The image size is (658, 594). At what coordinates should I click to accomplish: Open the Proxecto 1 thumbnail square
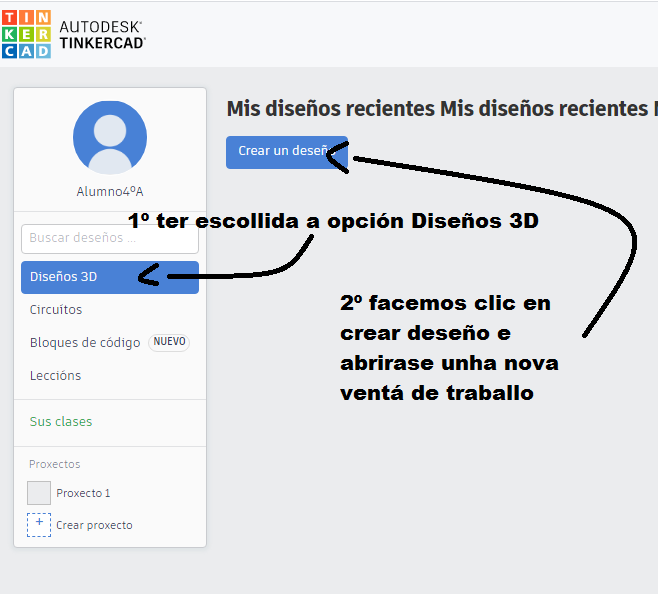pyautogui.click(x=39, y=493)
